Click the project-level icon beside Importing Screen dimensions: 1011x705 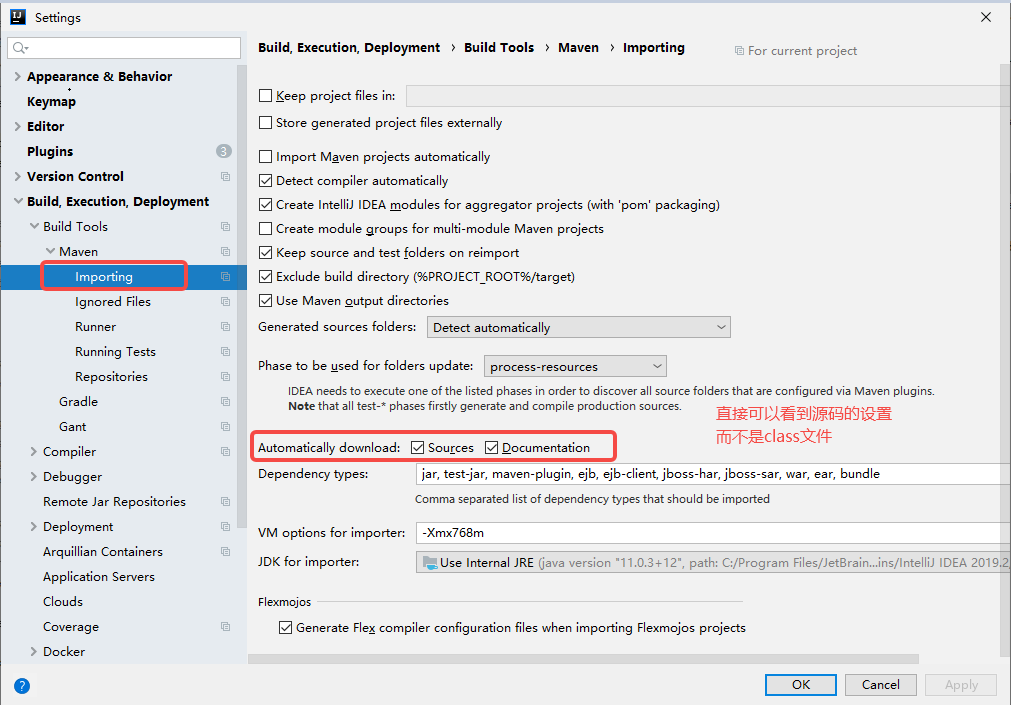(x=225, y=277)
